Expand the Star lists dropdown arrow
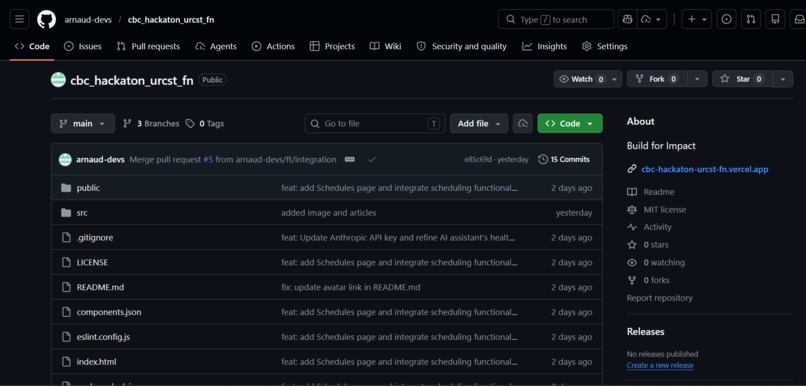The image size is (806, 386). click(x=783, y=79)
